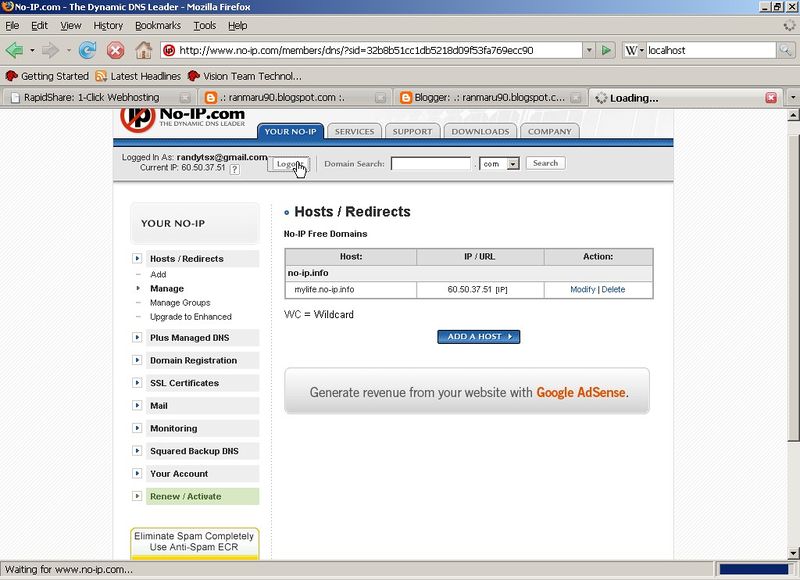
Task: Switch to the RapidShare: 1-Click Webhosting tab
Action: point(98,97)
